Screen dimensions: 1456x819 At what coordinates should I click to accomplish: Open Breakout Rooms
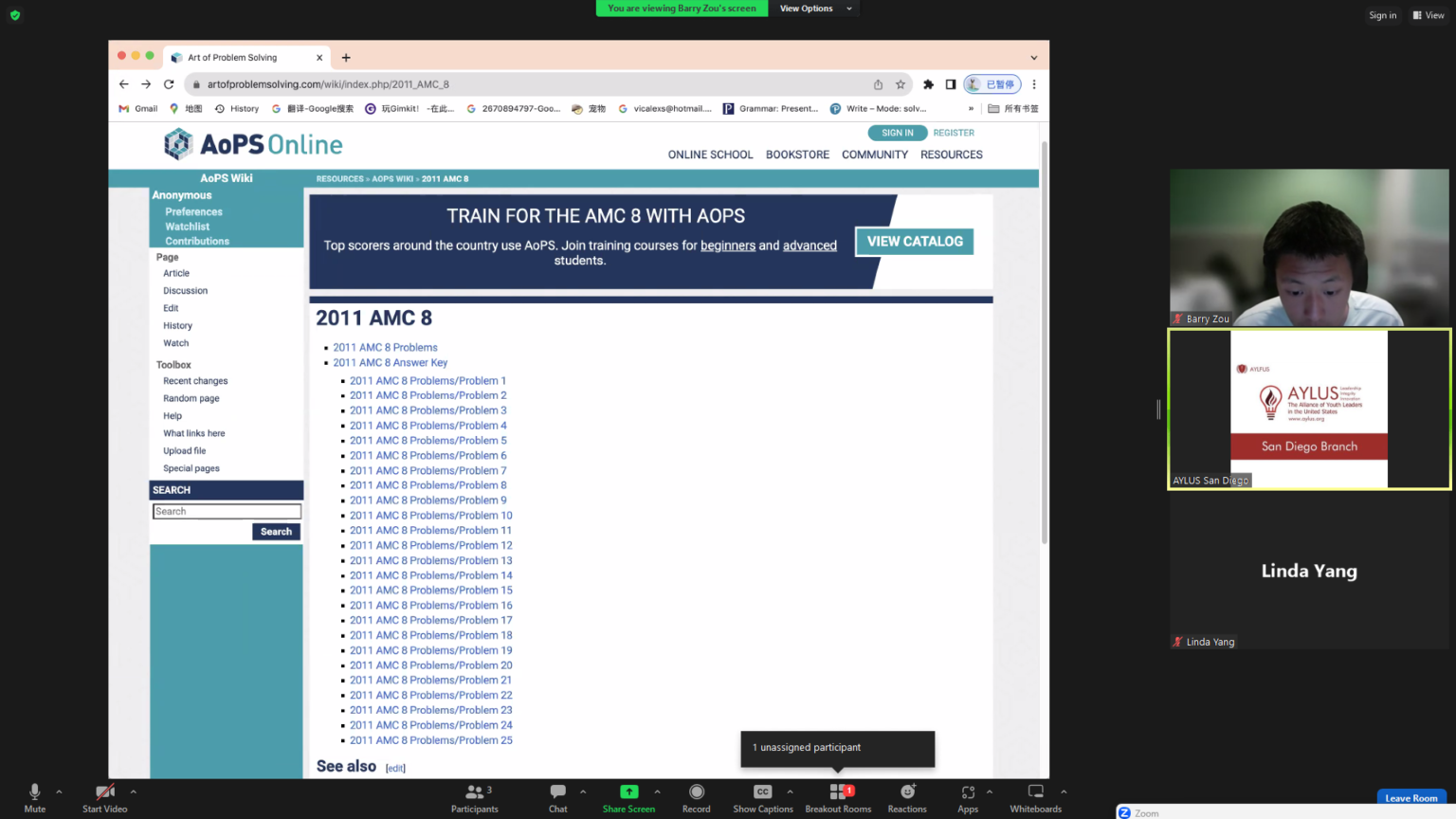(x=838, y=798)
